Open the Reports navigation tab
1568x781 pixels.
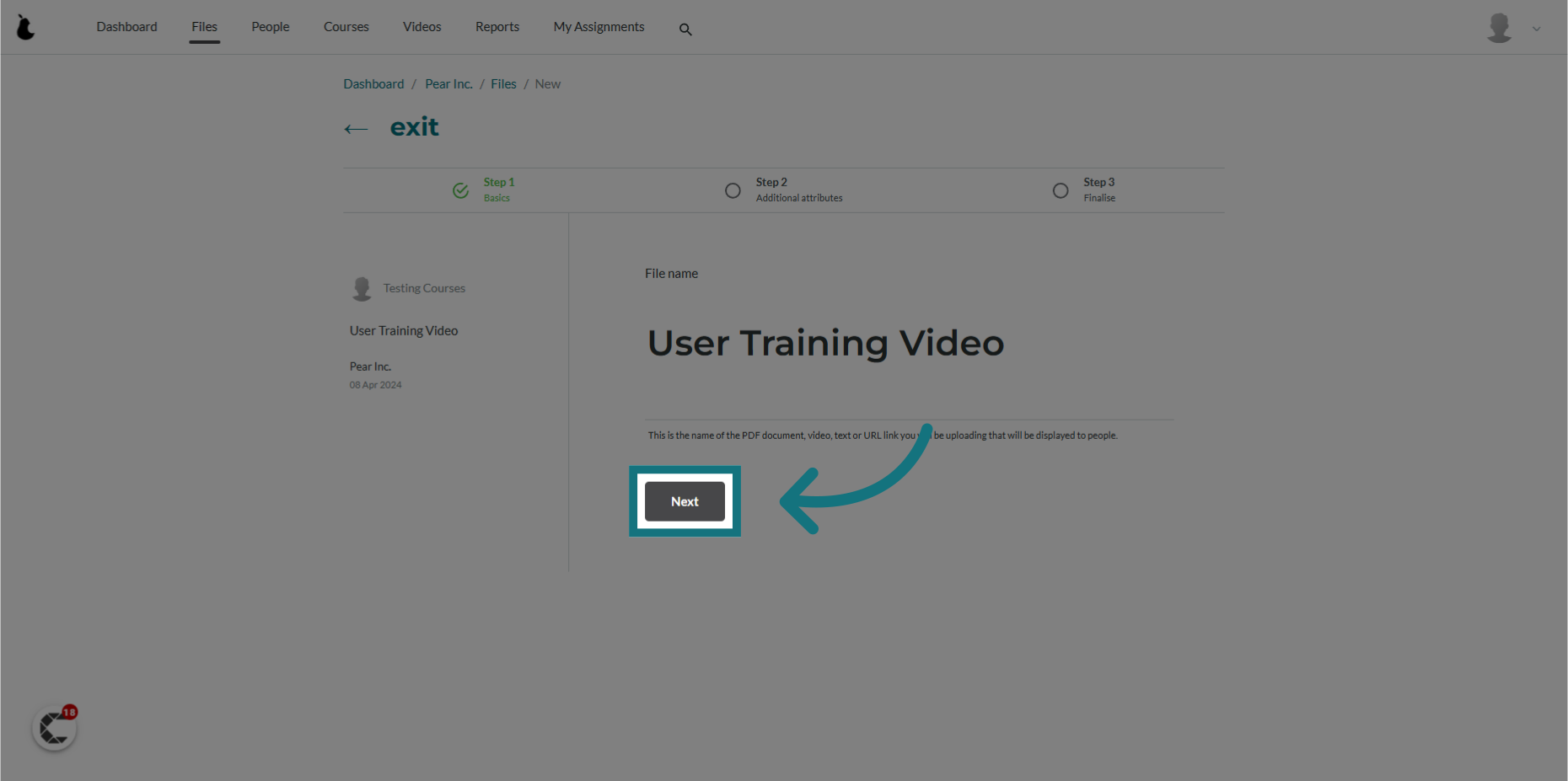pos(497,27)
